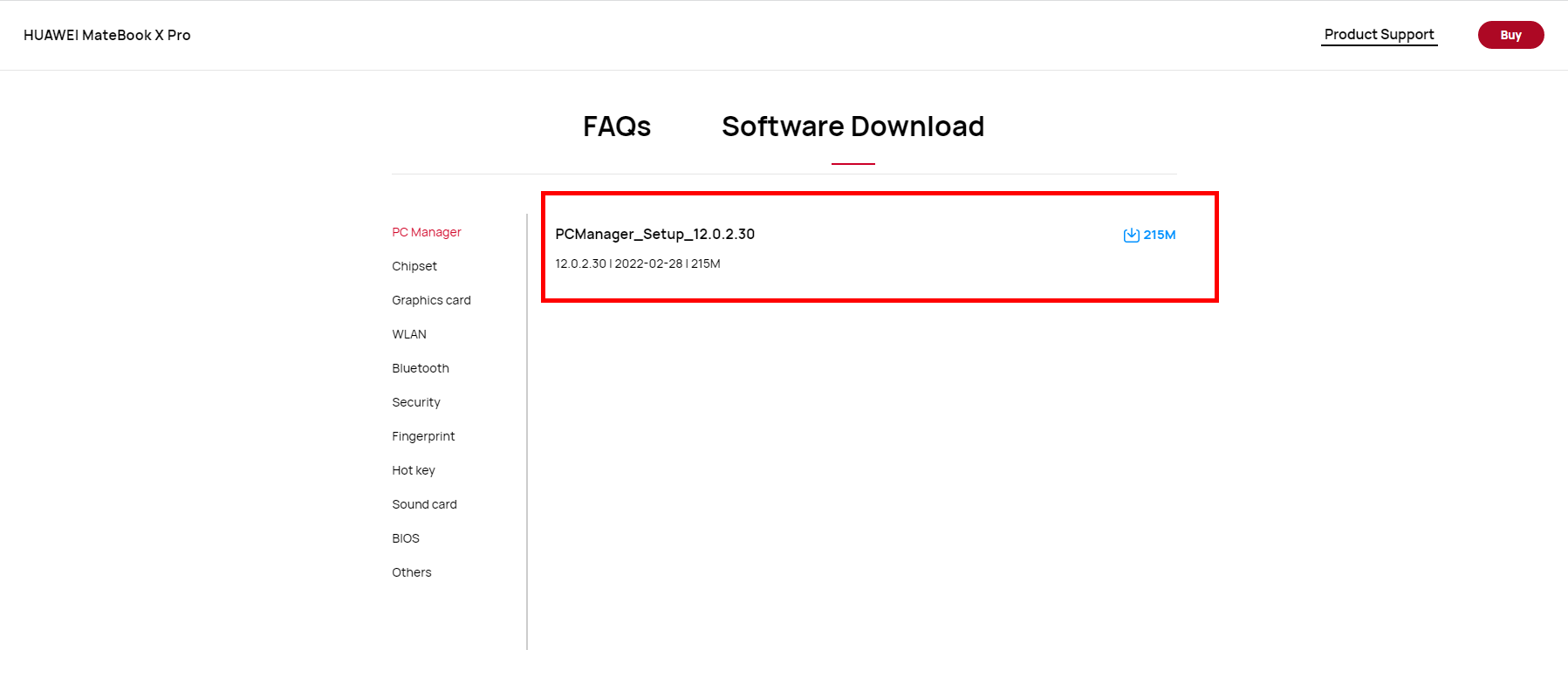Click the PCManager_Setup_12.0.2.30 file name
Image resolution: width=1568 pixels, height=677 pixels.
tap(654, 234)
